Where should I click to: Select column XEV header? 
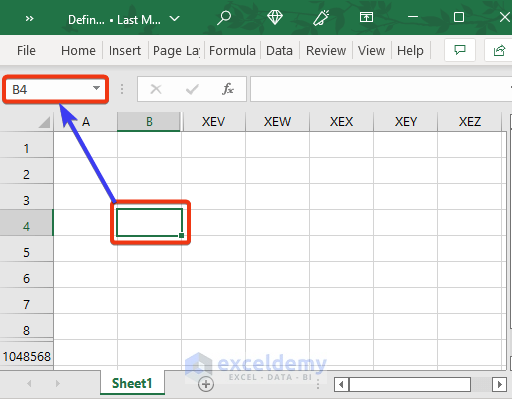(213, 122)
